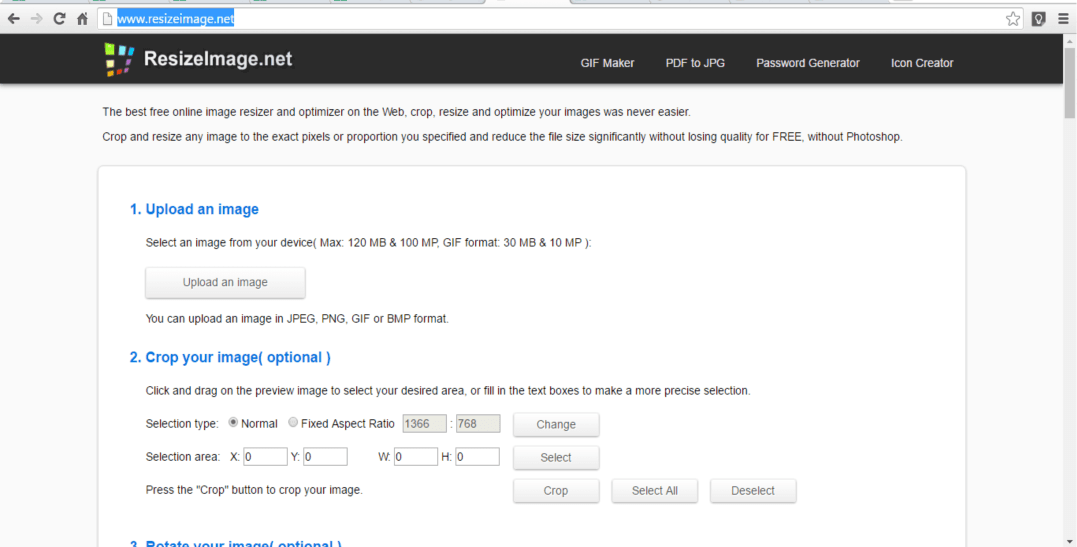Screen dimensions: 1077x547
Task: Click the text 'You can upload an image in JPEG, PNG, GIF or BMP format.'
Action: (x=297, y=319)
